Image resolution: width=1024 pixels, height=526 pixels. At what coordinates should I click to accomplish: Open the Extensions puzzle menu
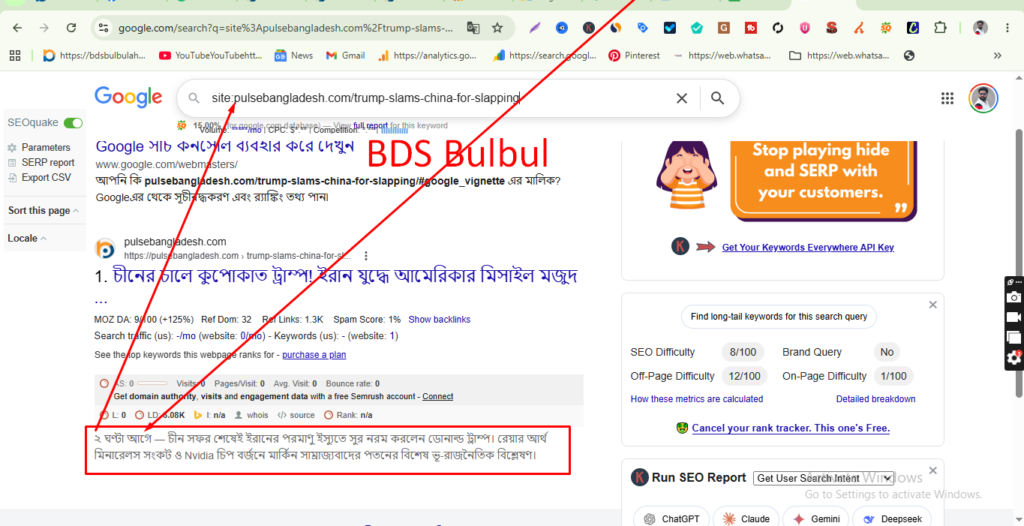click(940, 28)
